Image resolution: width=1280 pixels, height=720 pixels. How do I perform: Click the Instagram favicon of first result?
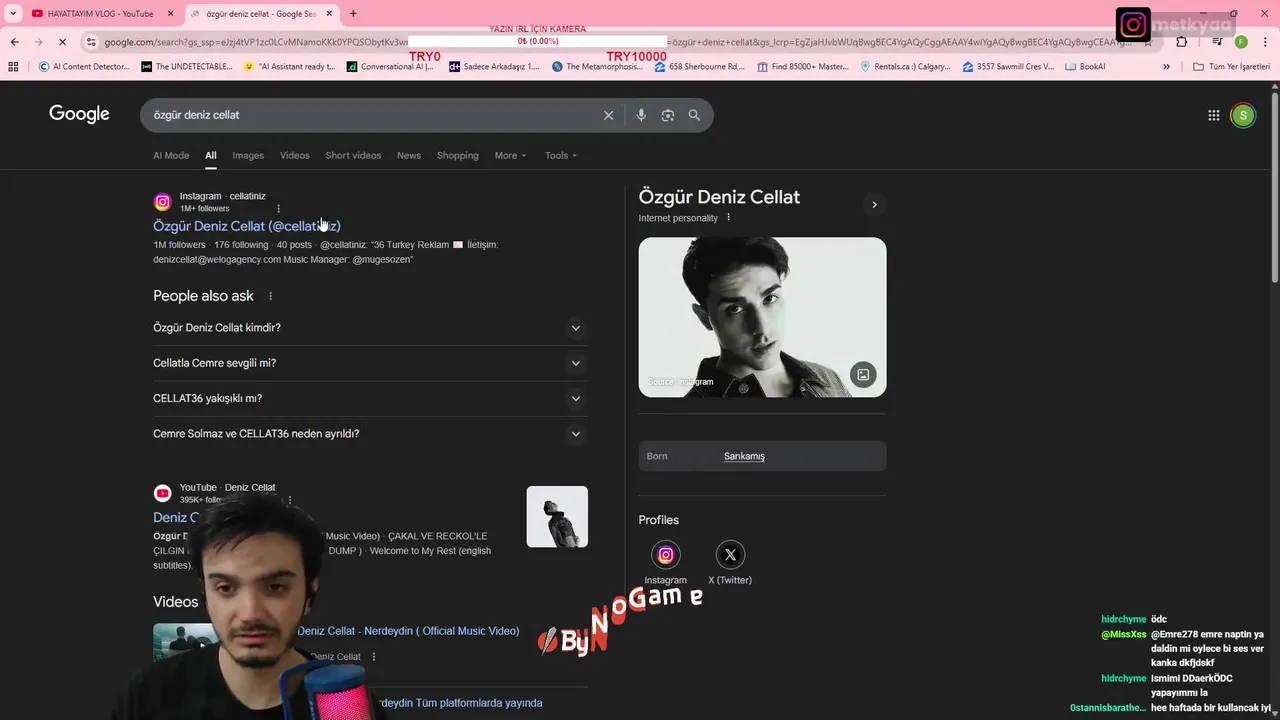click(162, 202)
